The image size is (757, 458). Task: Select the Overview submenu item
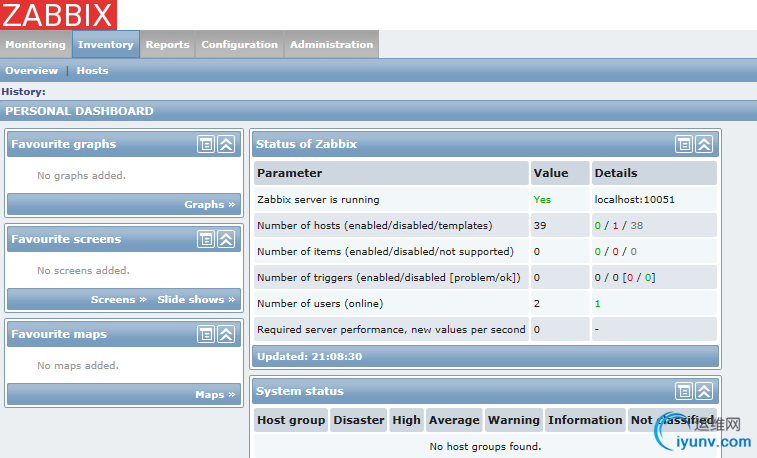click(x=31, y=70)
